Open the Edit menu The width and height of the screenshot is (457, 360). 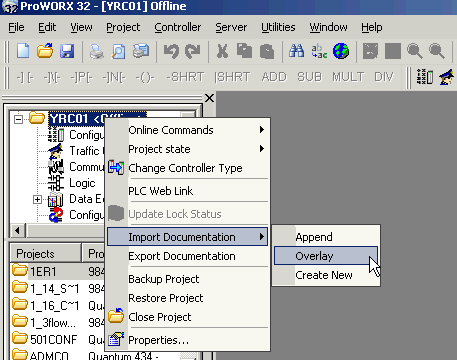pyautogui.click(x=47, y=27)
